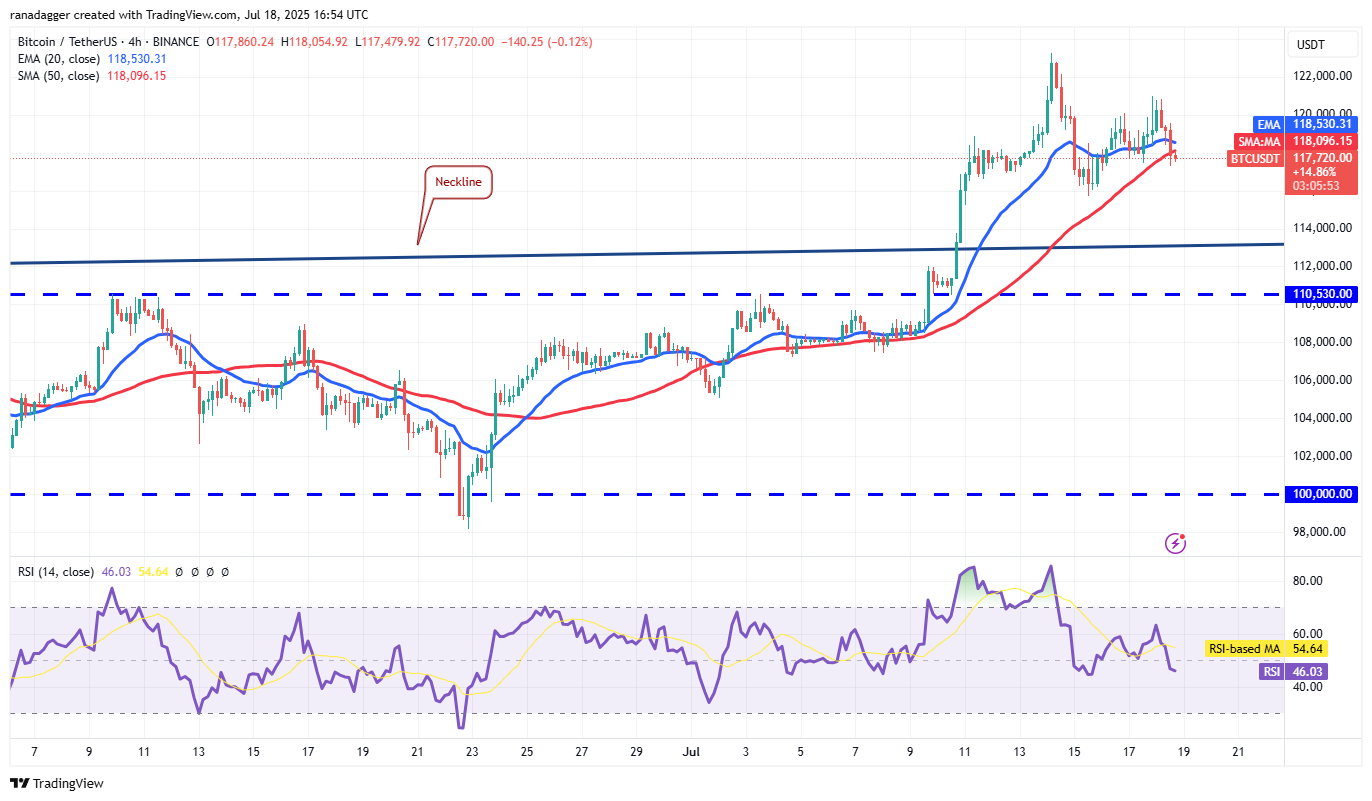The width and height of the screenshot is (1372, 801).
Task: Click the 110,530.00 dashed line price label
Action: [1322, 294]
